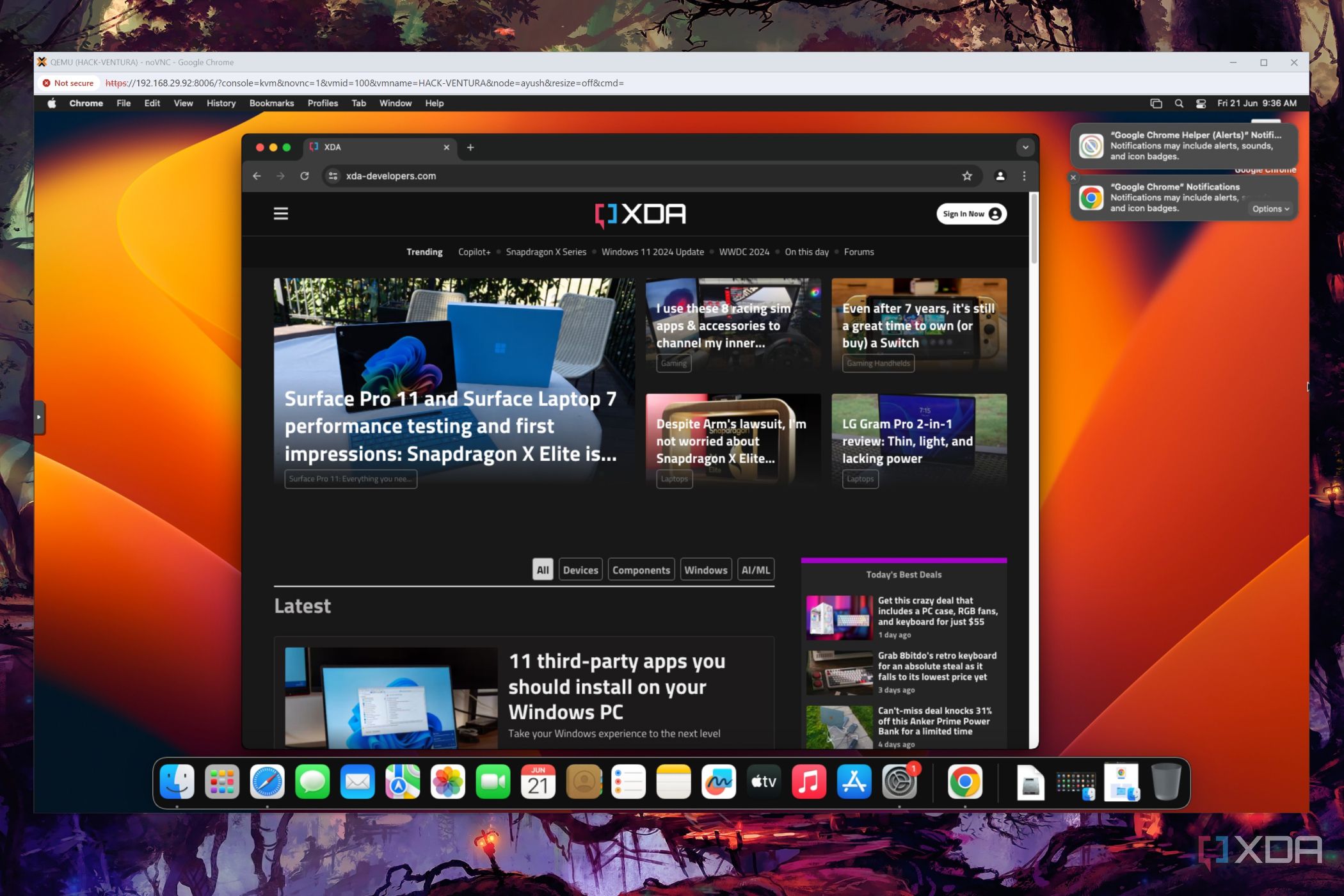Open WWDC 2024 trending link
This screenshot has width=1344, height=896.
(744, 252)
